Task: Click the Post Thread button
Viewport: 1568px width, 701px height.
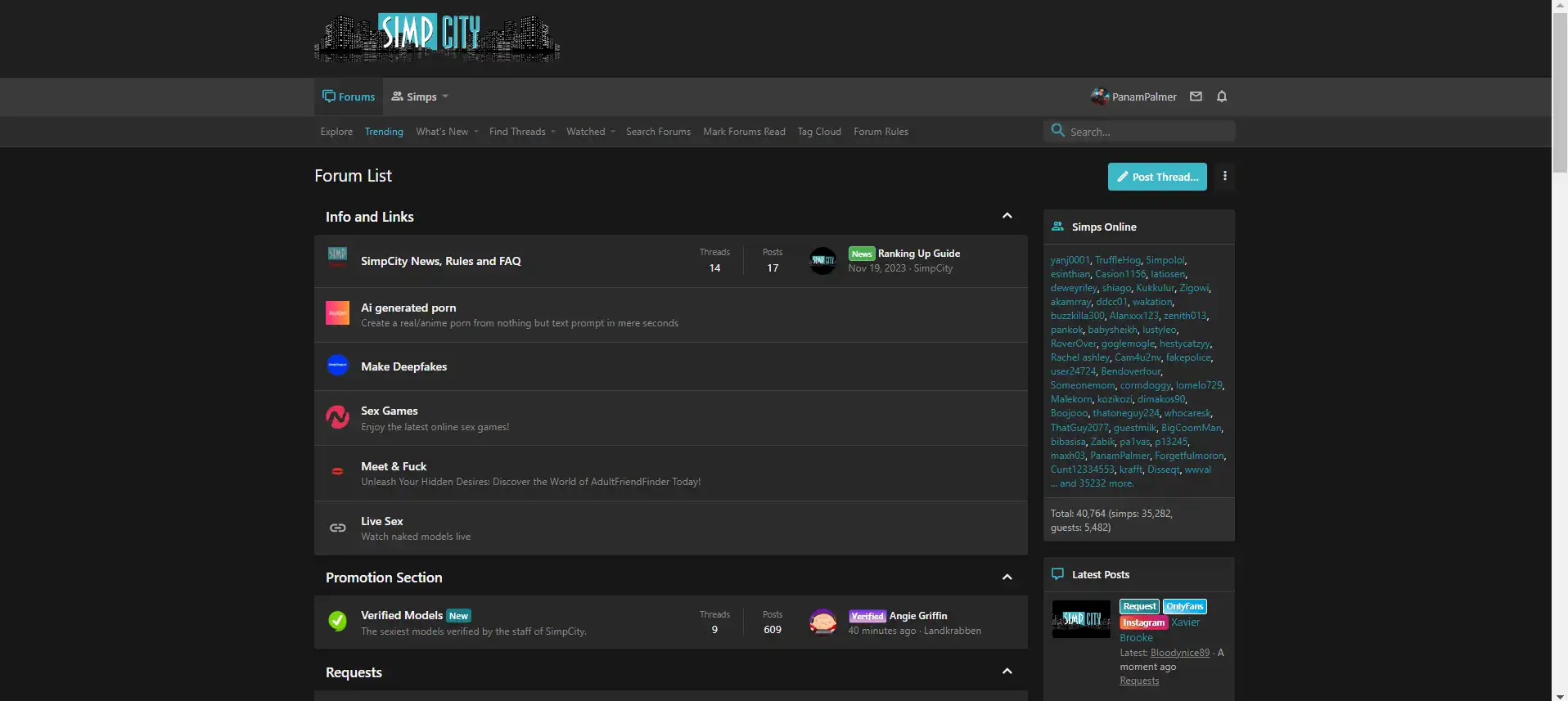Action: 1157,177
